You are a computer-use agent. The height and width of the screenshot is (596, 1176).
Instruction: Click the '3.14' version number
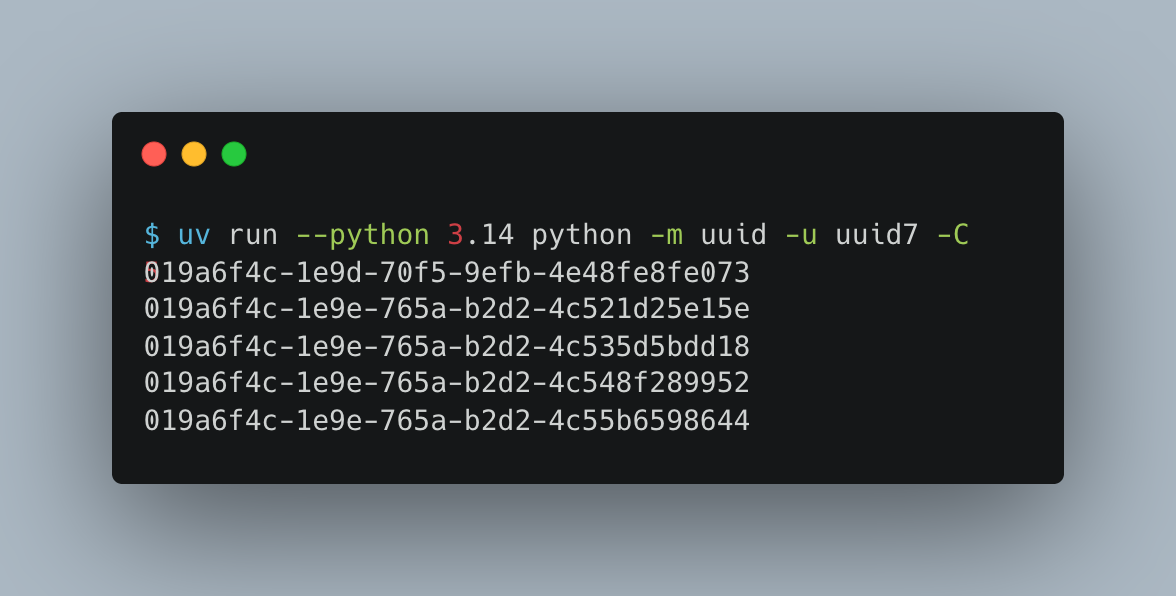click(480, 235)
